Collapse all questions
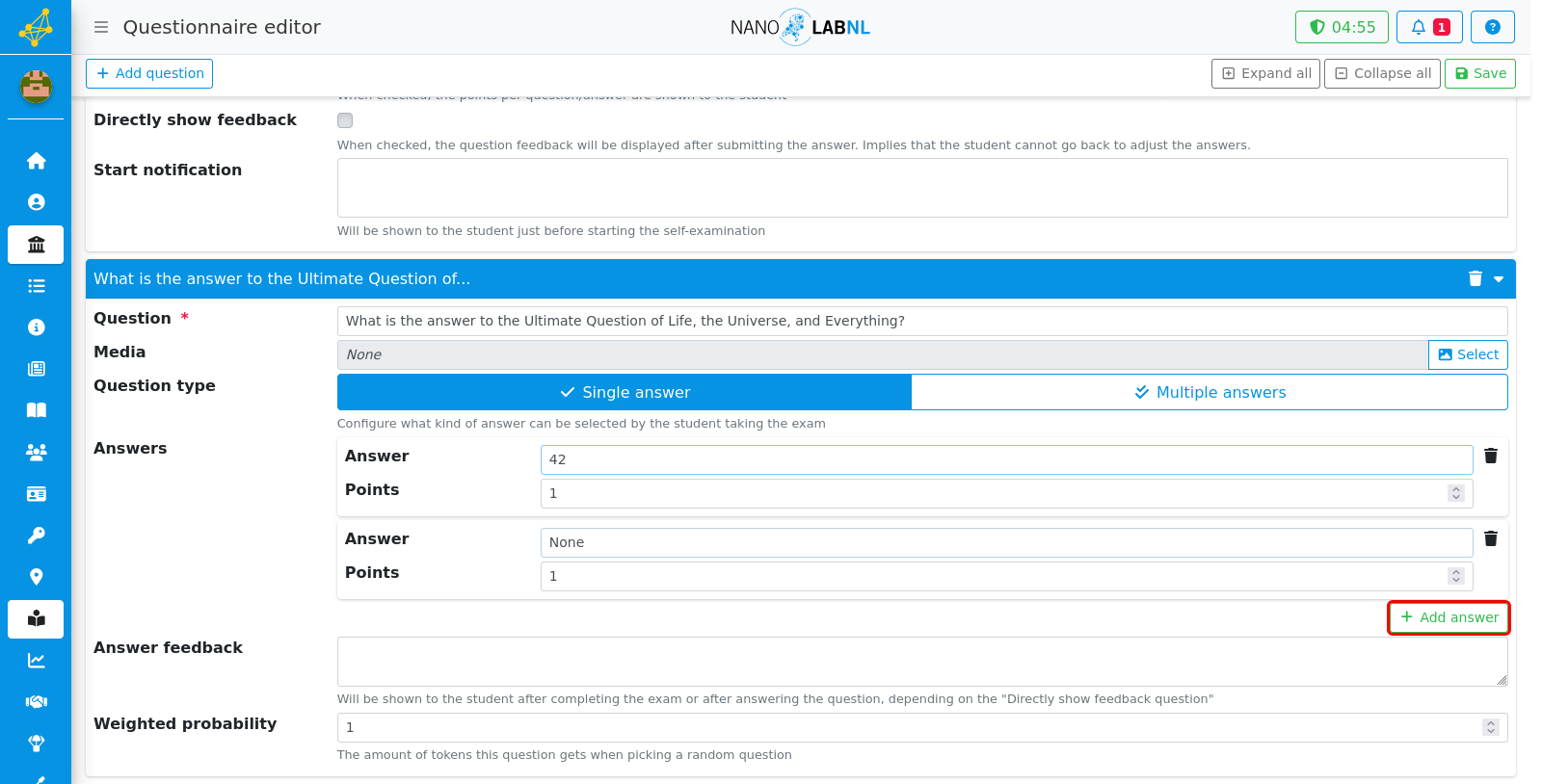This screenshot has width=1542, height=784. (1382, 73)
